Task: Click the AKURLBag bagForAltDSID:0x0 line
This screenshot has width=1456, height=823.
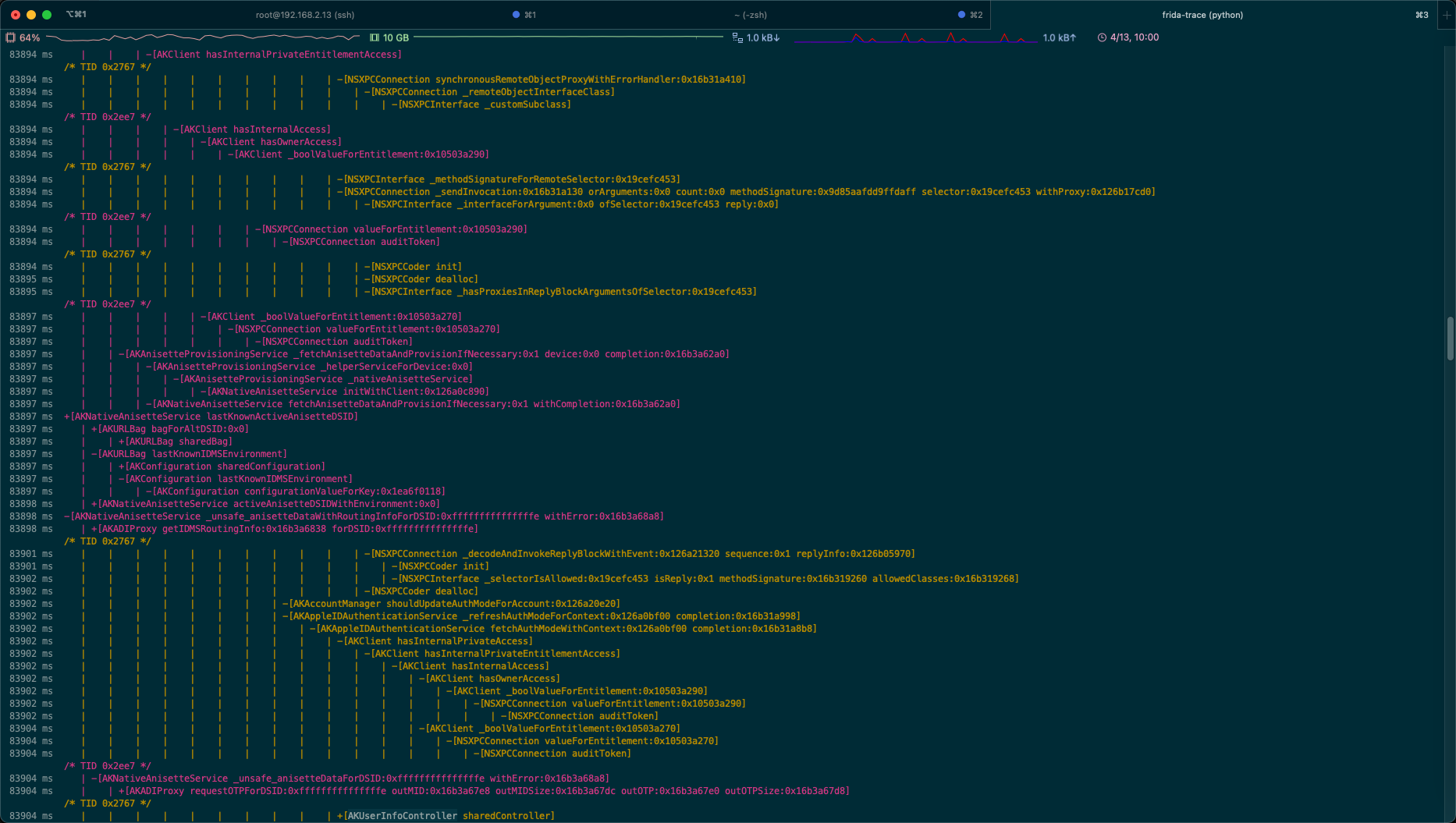Action: click(x=170, y=429)
